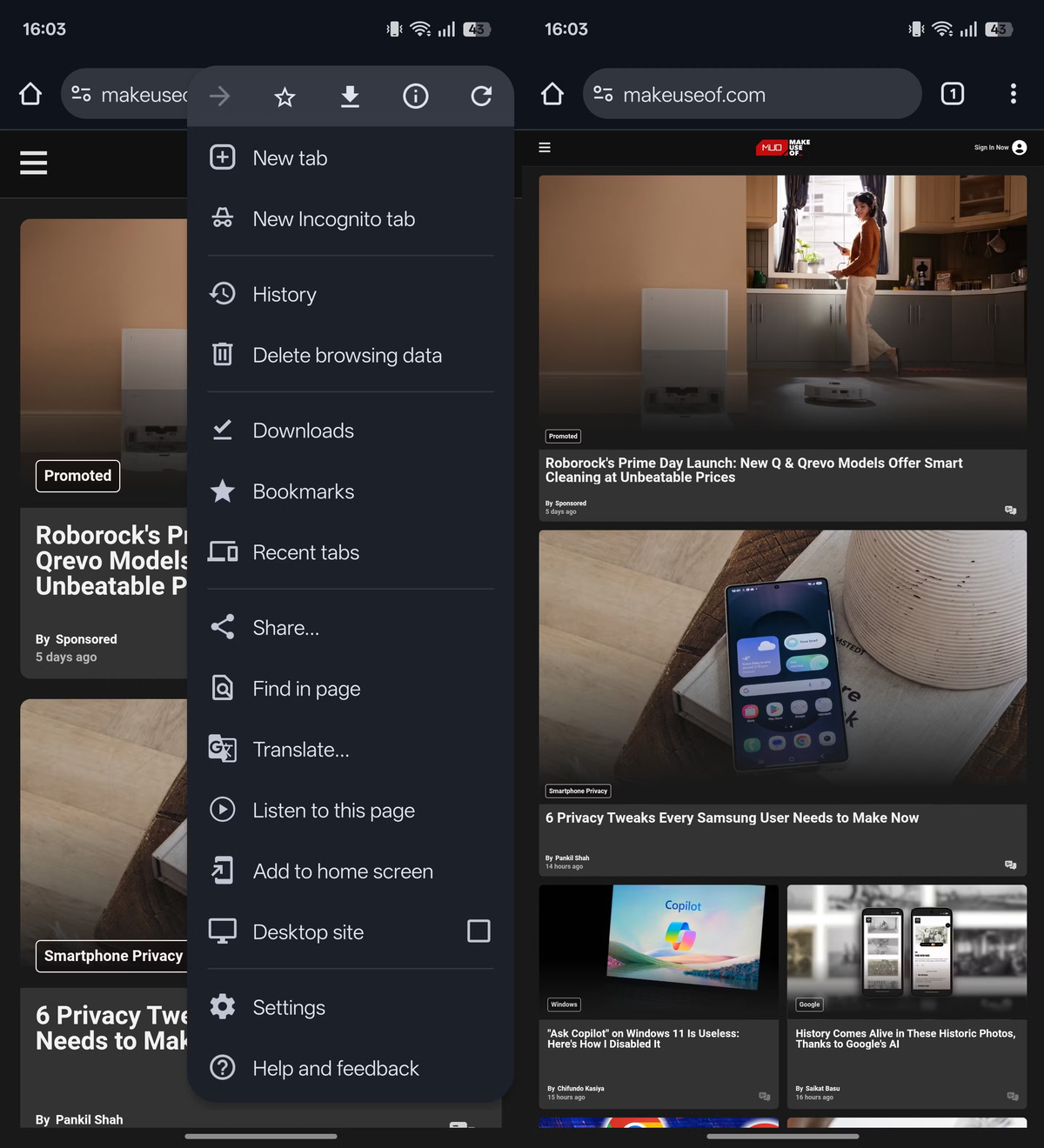Open comments on the Historic Photos article
The height and width of the screenshot is (1148, 1044).
[x=1013, y=1097]
